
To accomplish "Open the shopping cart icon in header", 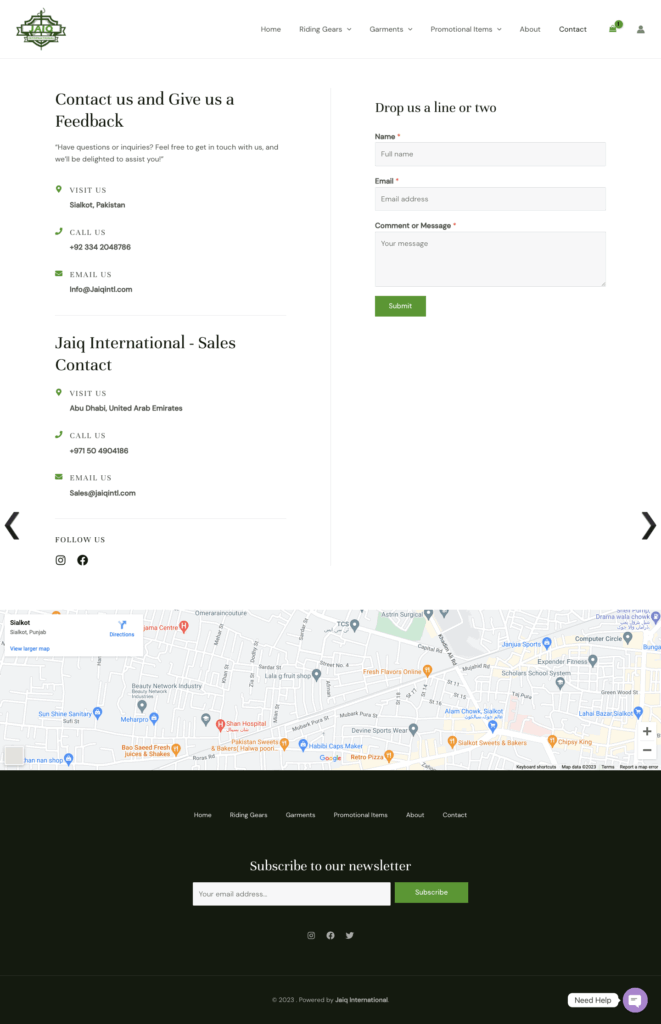I will point(613,29).
